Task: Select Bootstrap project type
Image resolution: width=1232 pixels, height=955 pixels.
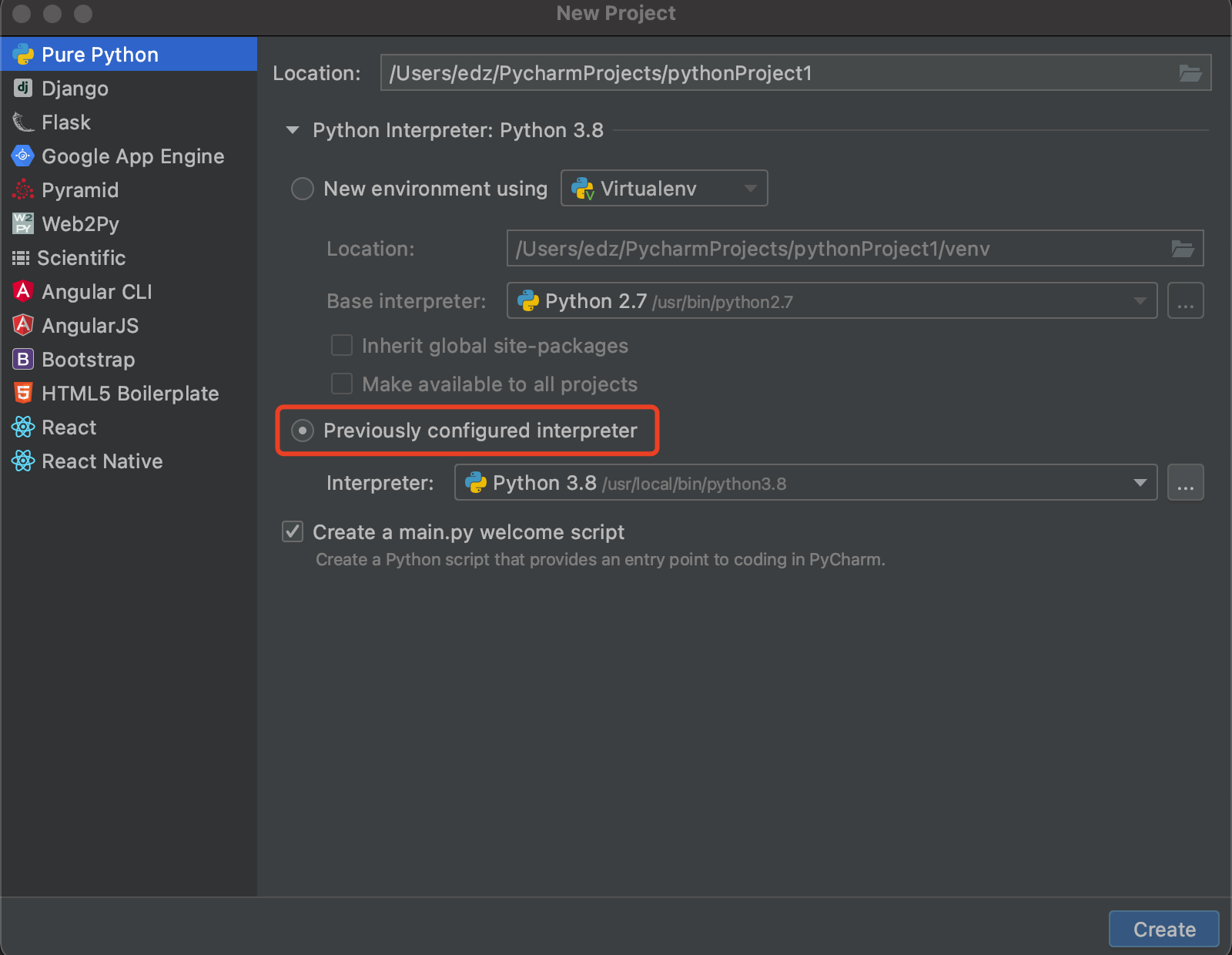Action: pos(129,359)
